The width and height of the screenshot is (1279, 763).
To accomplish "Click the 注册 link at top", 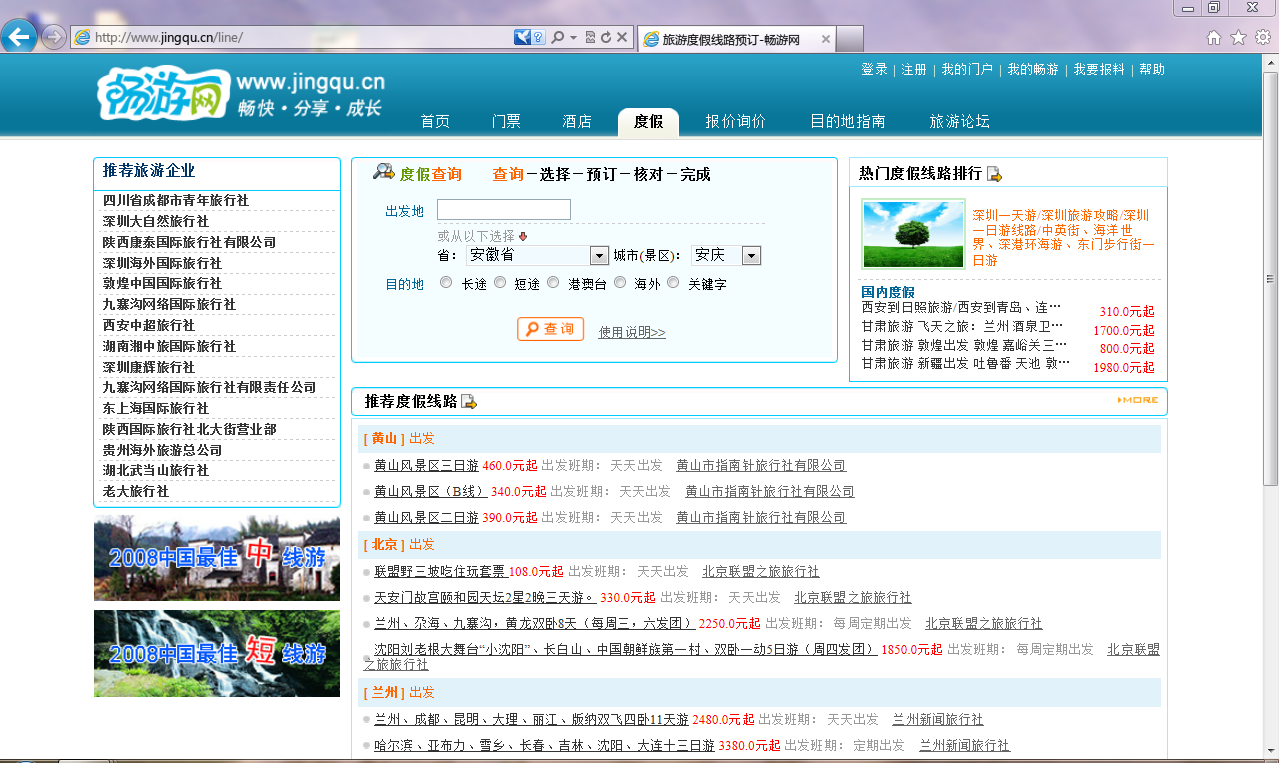I will [914, 69].
